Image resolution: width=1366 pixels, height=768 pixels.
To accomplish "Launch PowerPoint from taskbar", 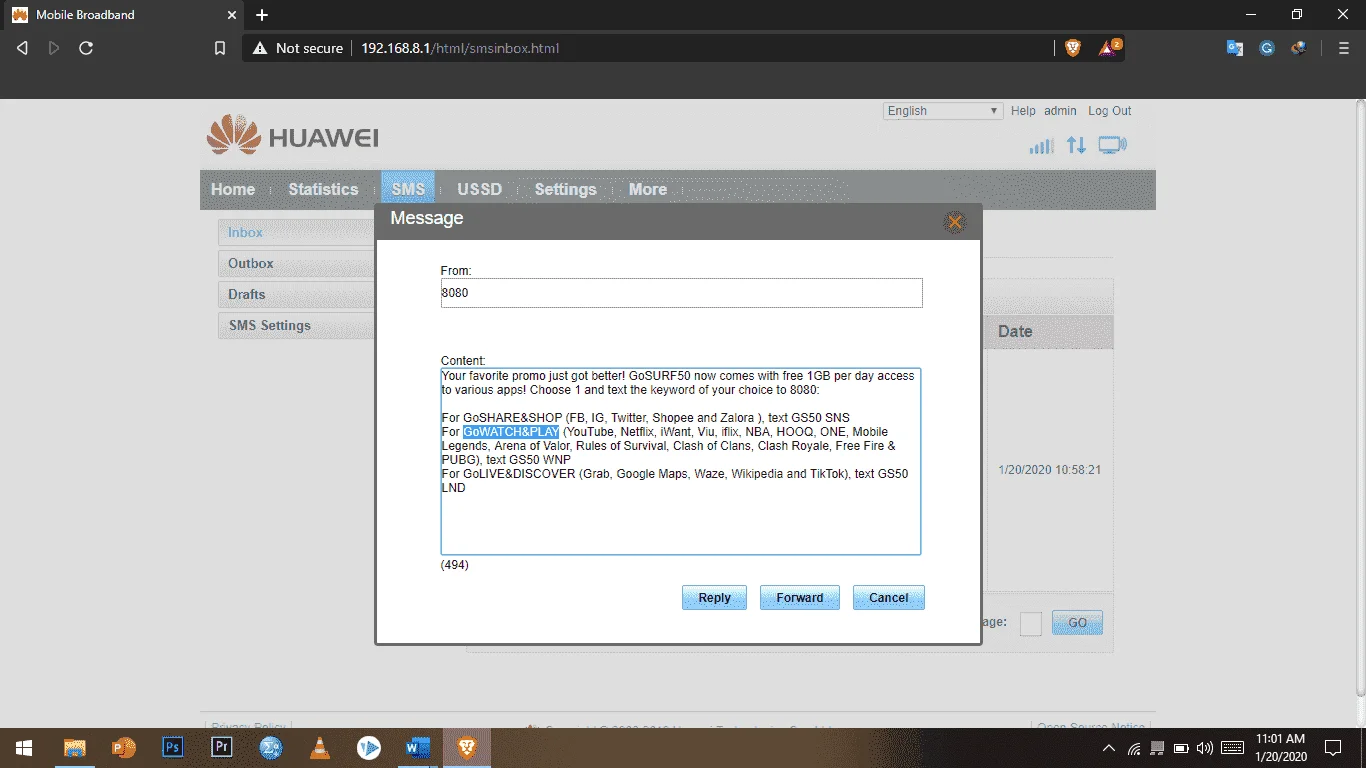I will [x=124, y=747].
